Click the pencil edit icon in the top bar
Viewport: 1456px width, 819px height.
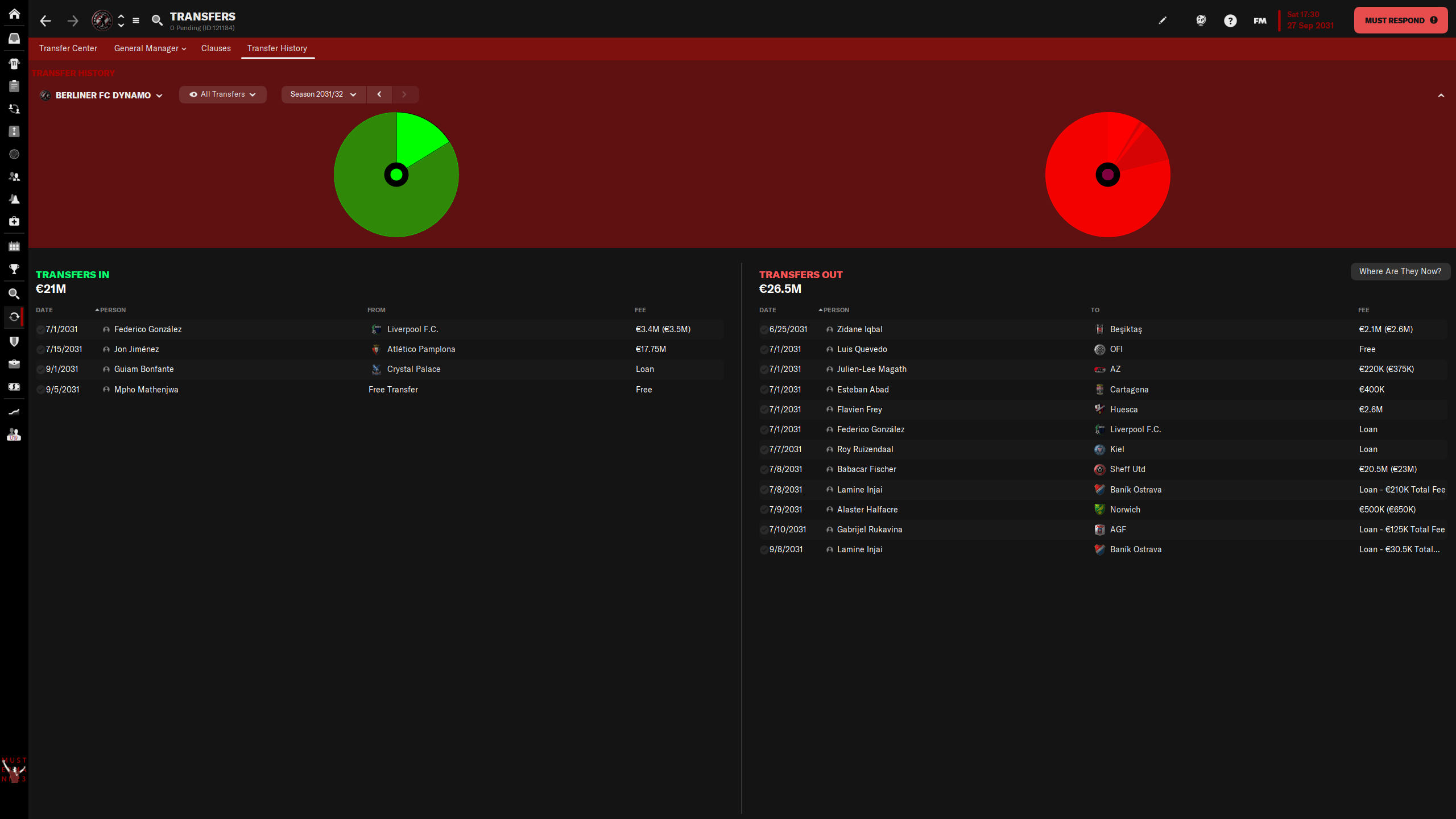1163,21
